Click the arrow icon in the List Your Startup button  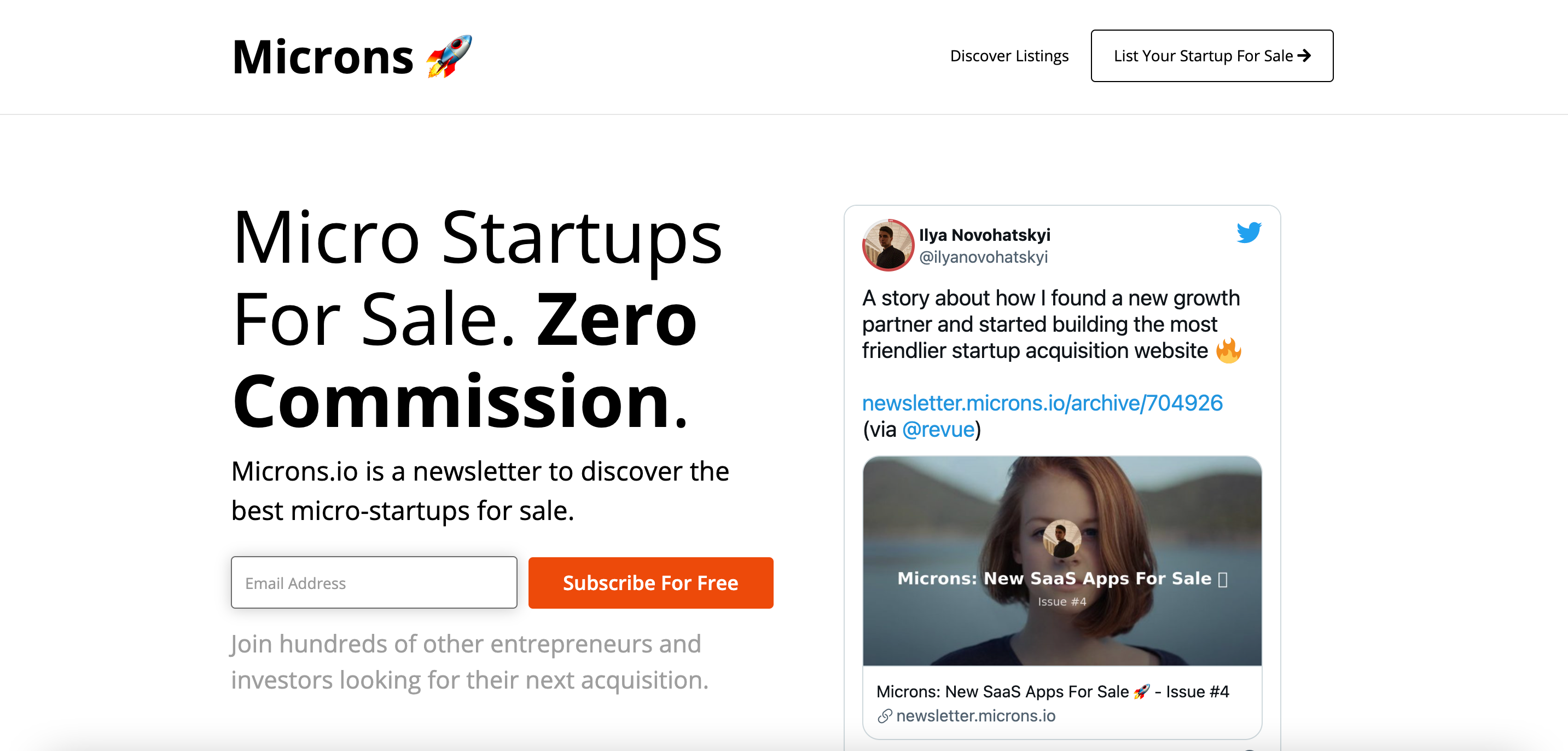point(1304,55)
